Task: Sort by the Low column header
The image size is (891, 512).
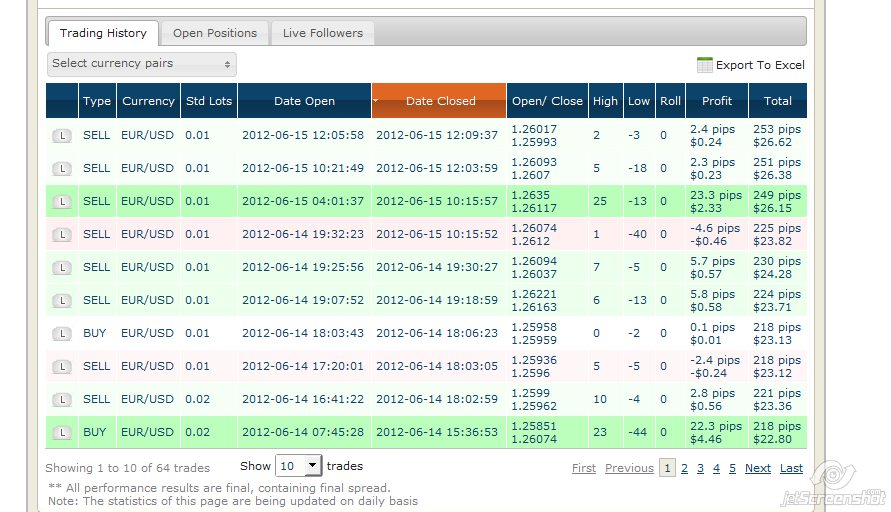Action: coord(639,101)
